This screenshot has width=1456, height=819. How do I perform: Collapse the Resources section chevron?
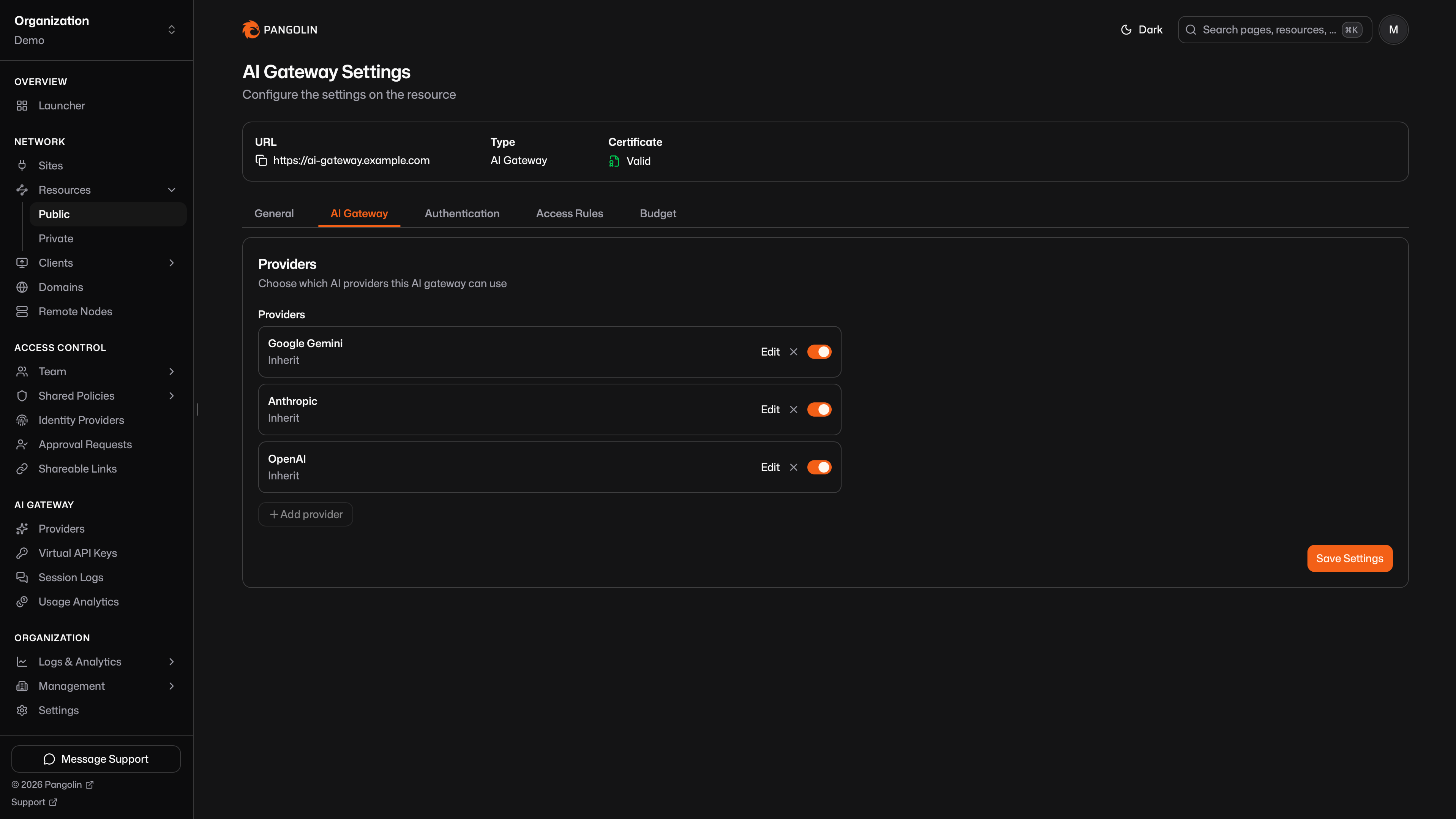point(172,190)
